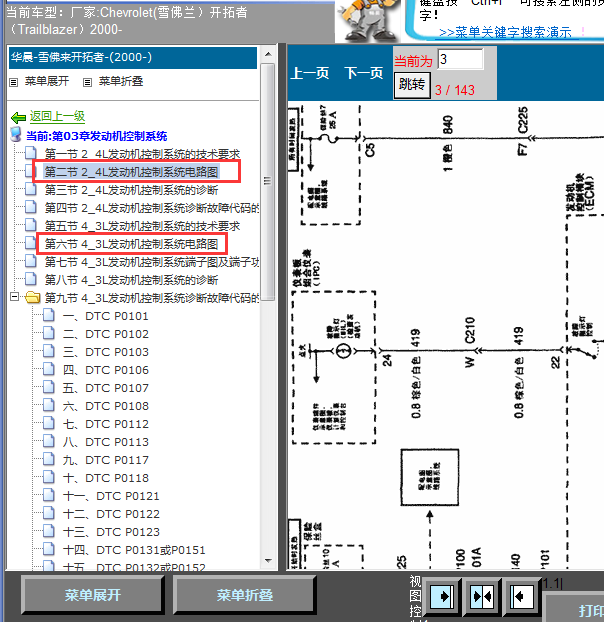Go to previous page with 上一页
Screen dimensions: 604x622
tap(310, 73)
